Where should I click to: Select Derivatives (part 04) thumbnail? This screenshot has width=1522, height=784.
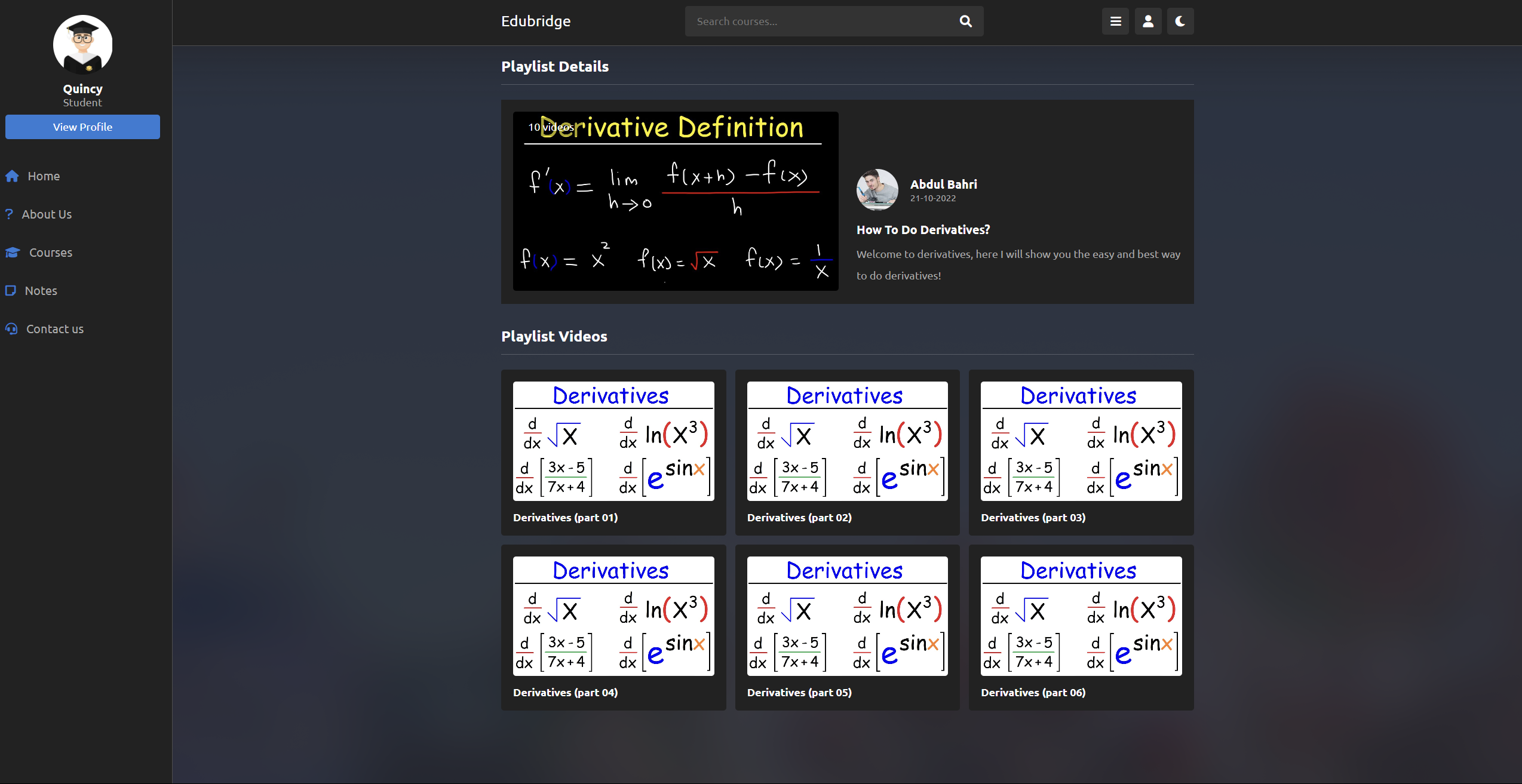[613, 616]
